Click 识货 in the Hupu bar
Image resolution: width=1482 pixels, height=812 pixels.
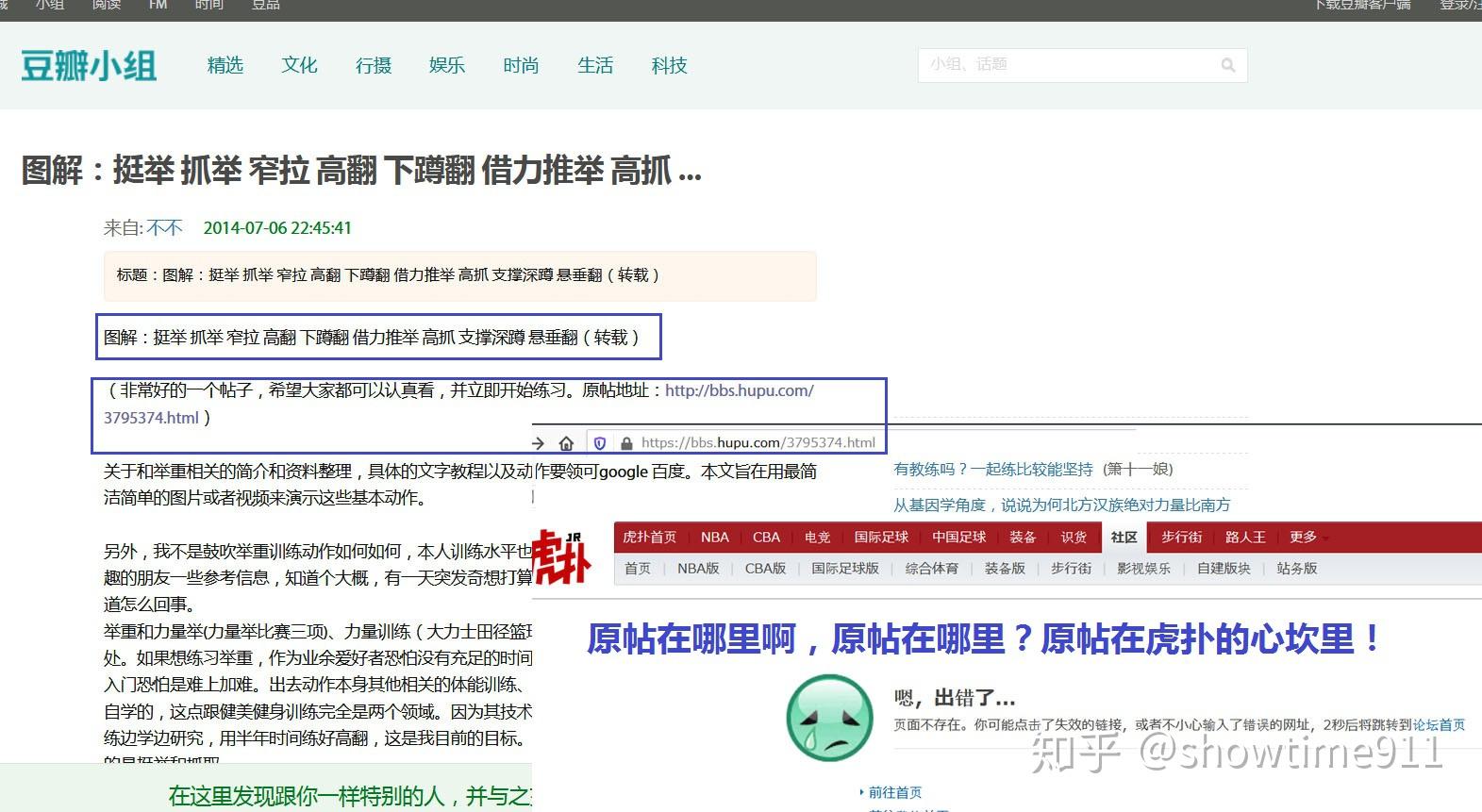pyautogui.click(x=1074, y=537)
